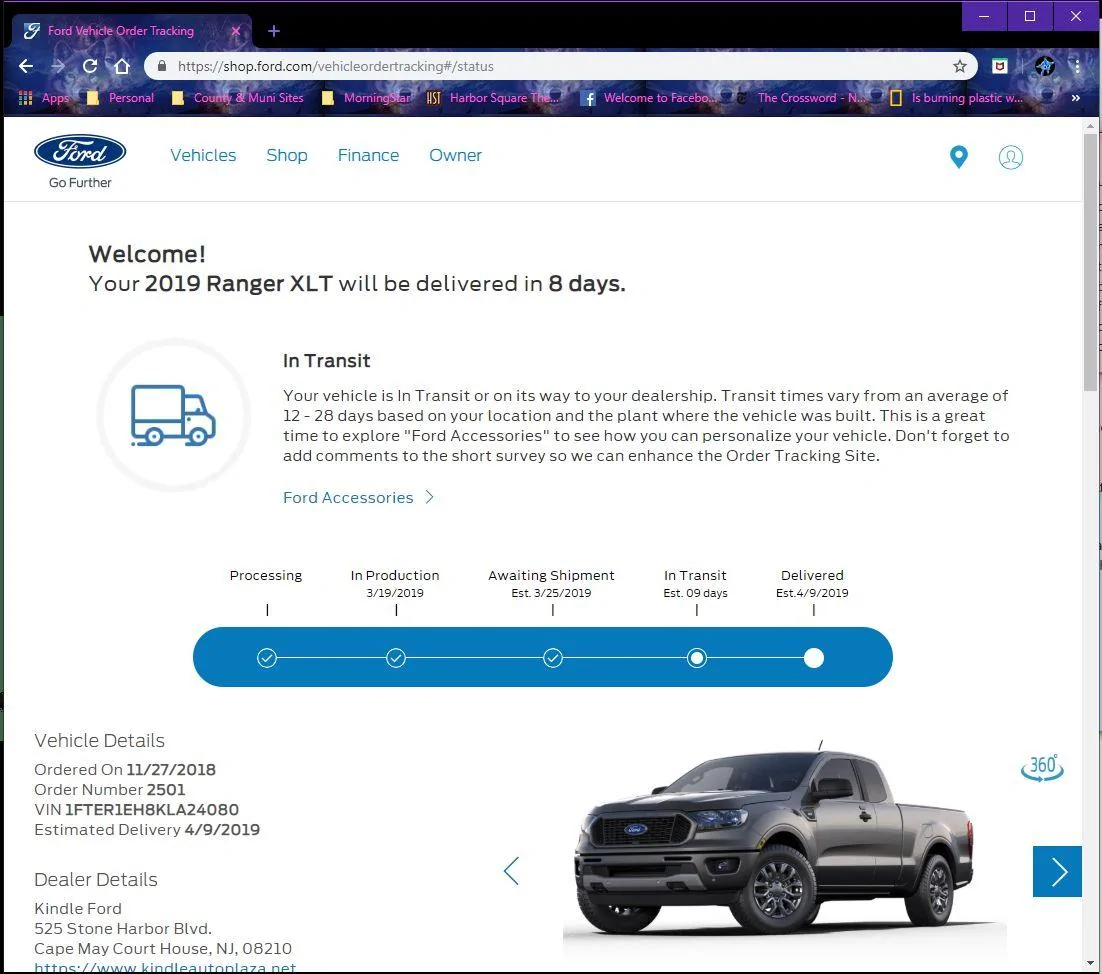This screenshot has width=1102, height=974.
Task: Reload the order tracking page
Action: pyautogui.click(x=90, y=66)
